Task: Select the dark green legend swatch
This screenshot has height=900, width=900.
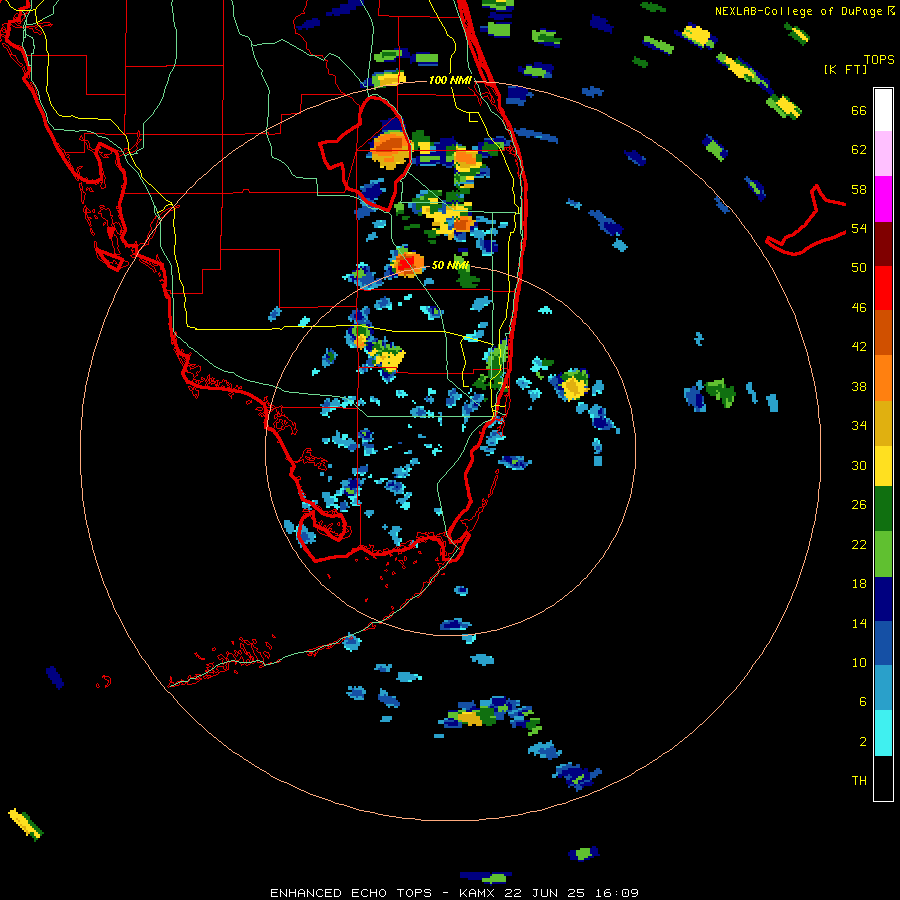Action: pyautogui.click(x=883, y=508)
